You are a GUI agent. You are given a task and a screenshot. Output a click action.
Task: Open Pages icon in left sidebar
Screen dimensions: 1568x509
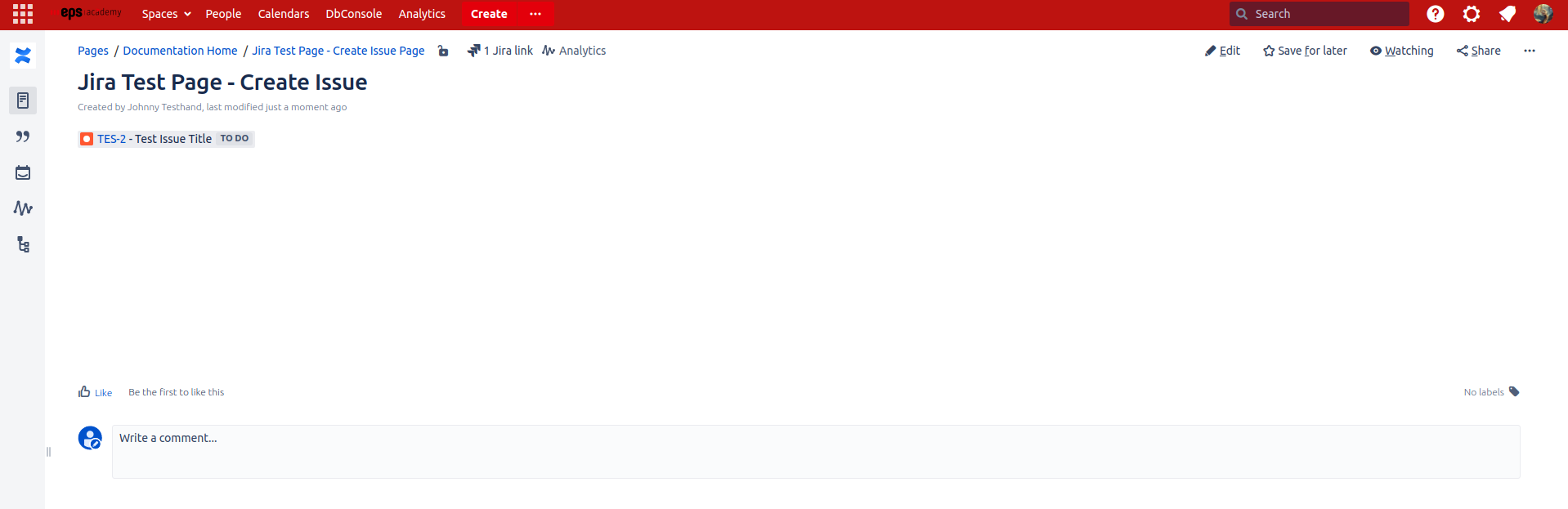(x=23, y=100)
